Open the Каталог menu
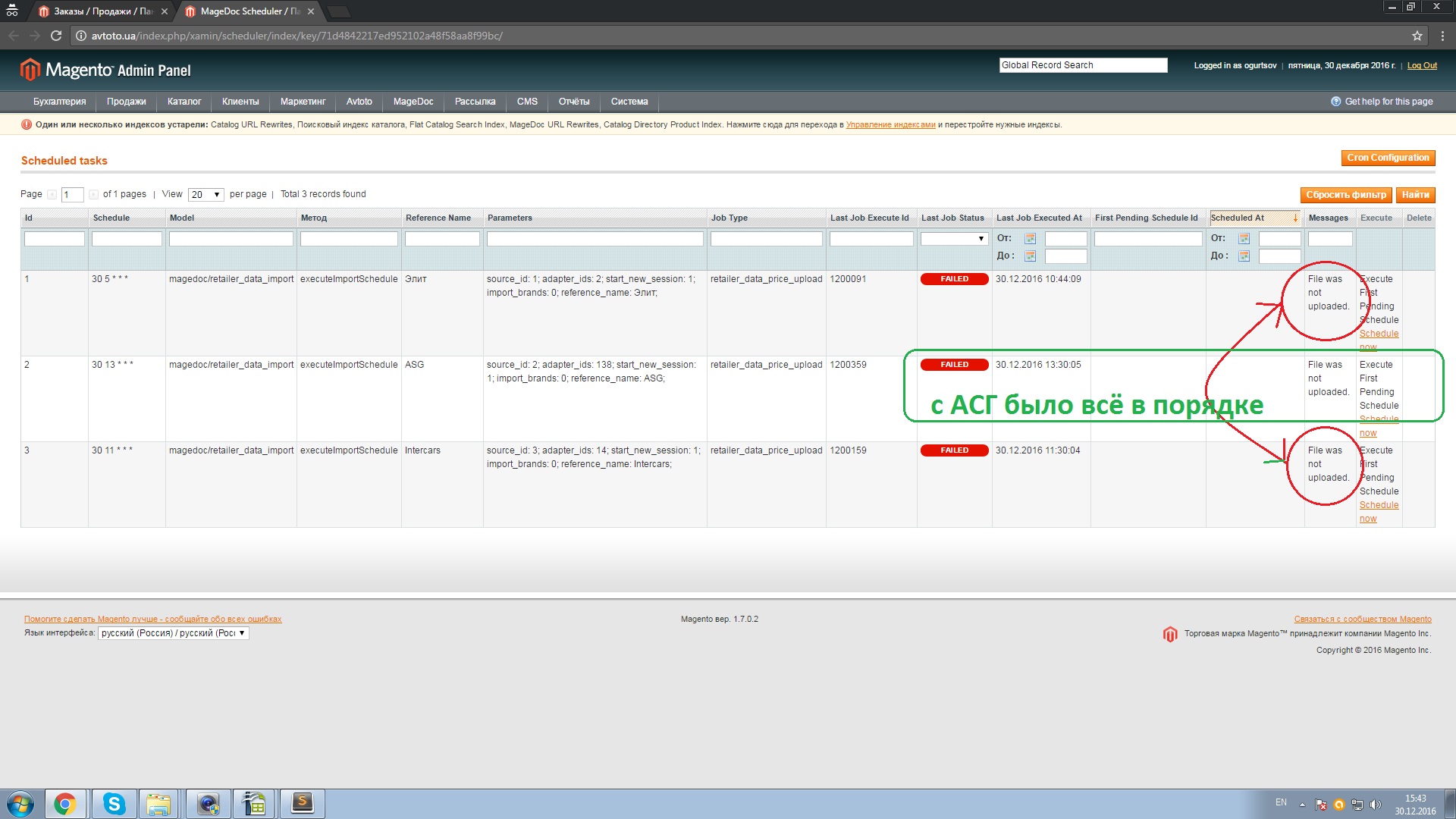1456x819 pixels. (x=184, y=102)
